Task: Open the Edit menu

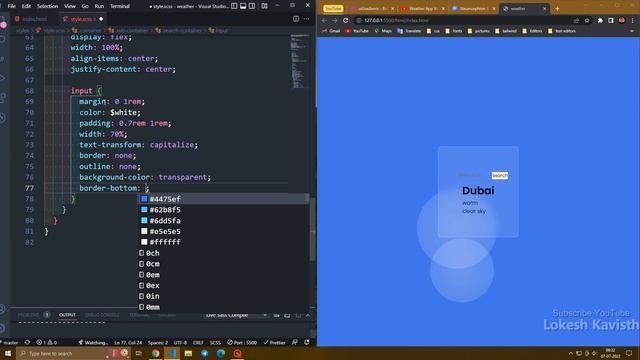Action: tap(26, 6)
